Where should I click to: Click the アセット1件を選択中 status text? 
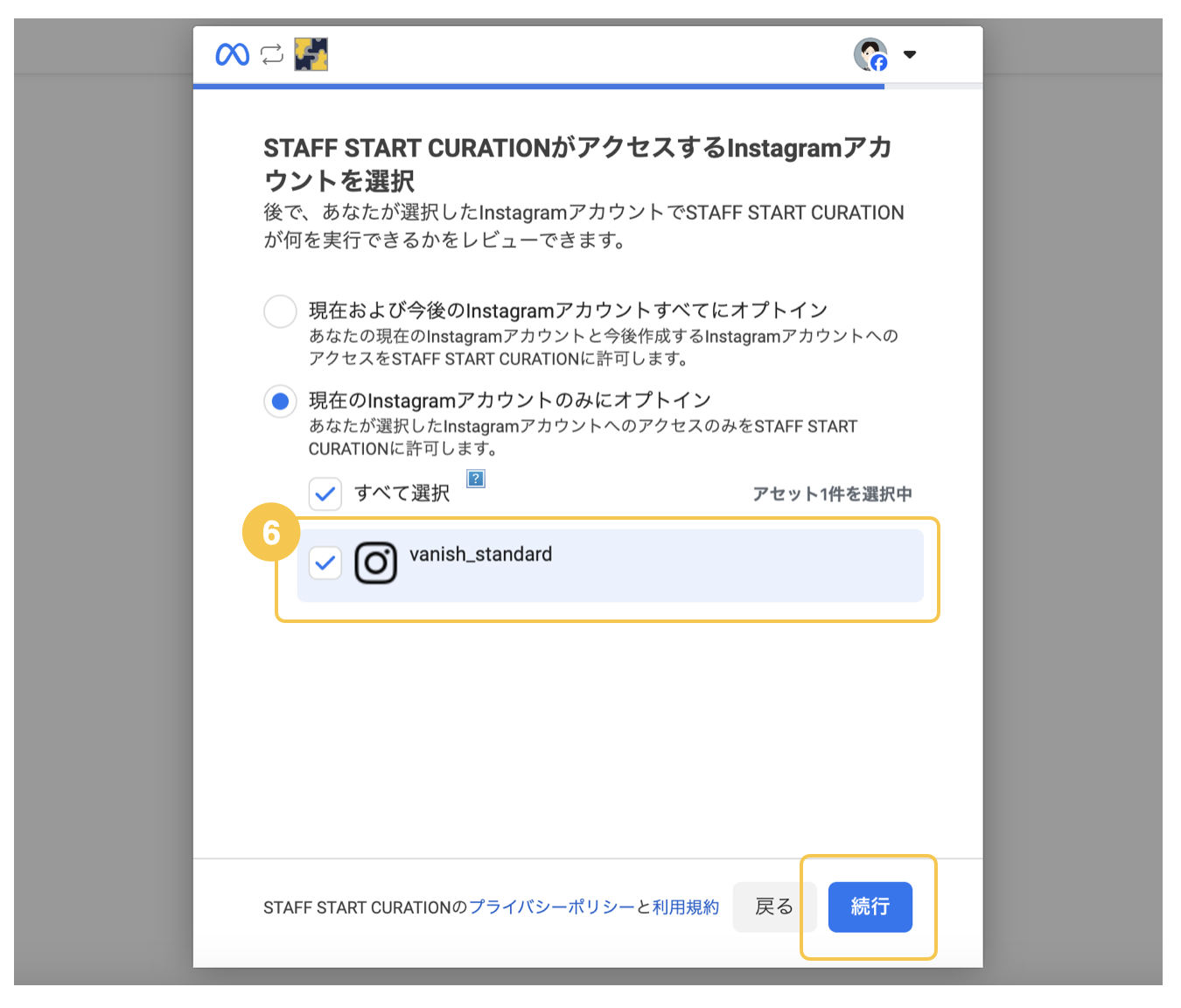pos(832,493)
